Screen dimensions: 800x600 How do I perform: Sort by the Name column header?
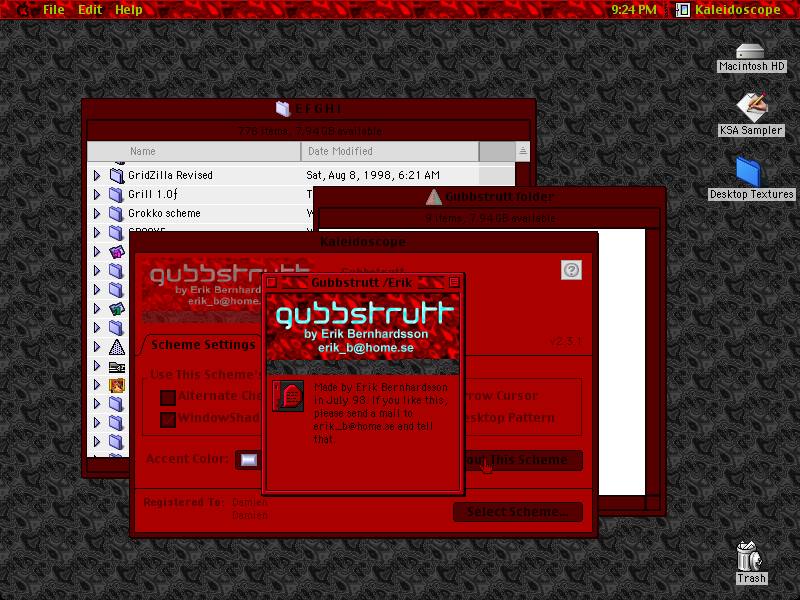pyautogui.click(x=194, y=152)
